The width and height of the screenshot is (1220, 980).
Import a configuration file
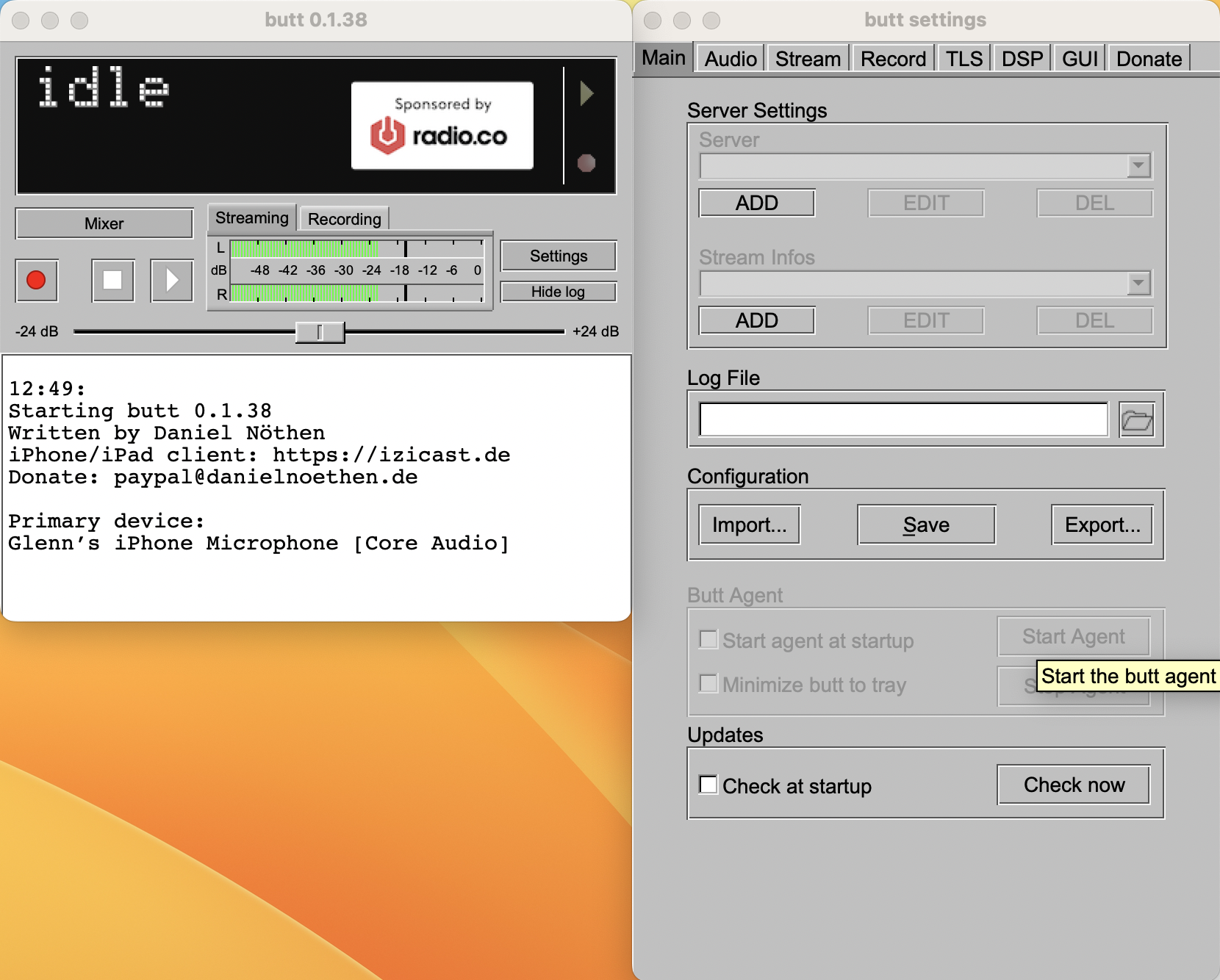750,525
